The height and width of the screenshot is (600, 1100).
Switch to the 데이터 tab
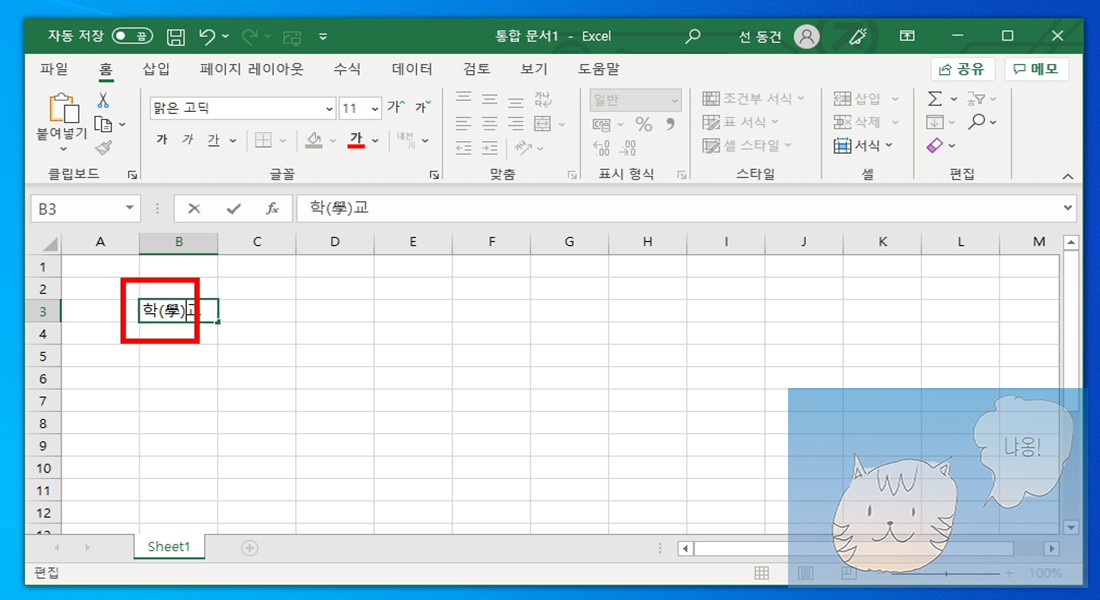(x=412, y=69)
